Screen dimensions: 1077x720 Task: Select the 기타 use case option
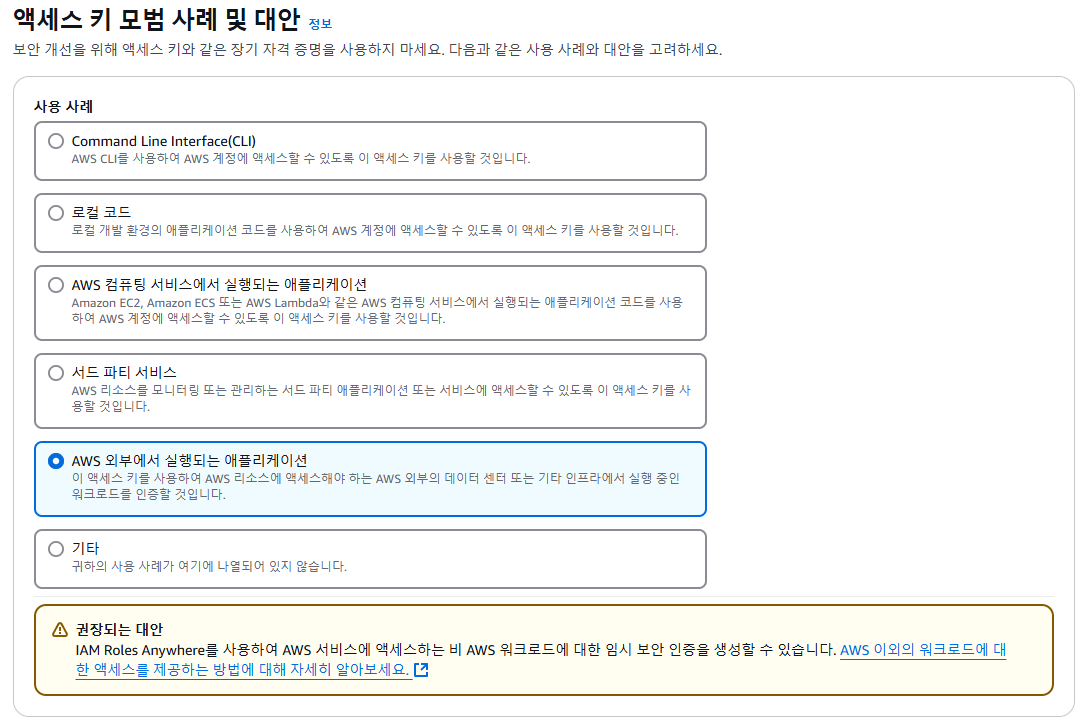coord(56,547)
